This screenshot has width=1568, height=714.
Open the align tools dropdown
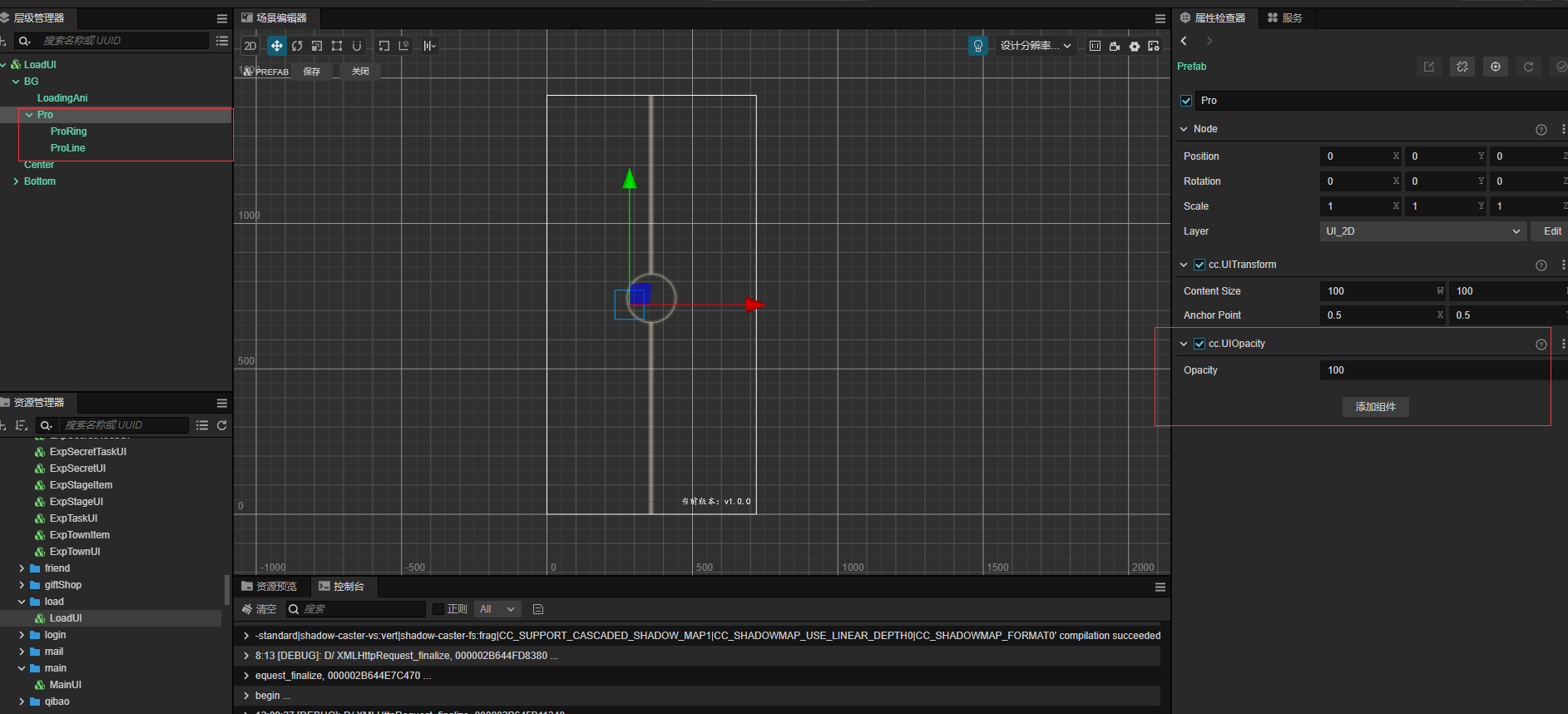click(x=429, y=46)
